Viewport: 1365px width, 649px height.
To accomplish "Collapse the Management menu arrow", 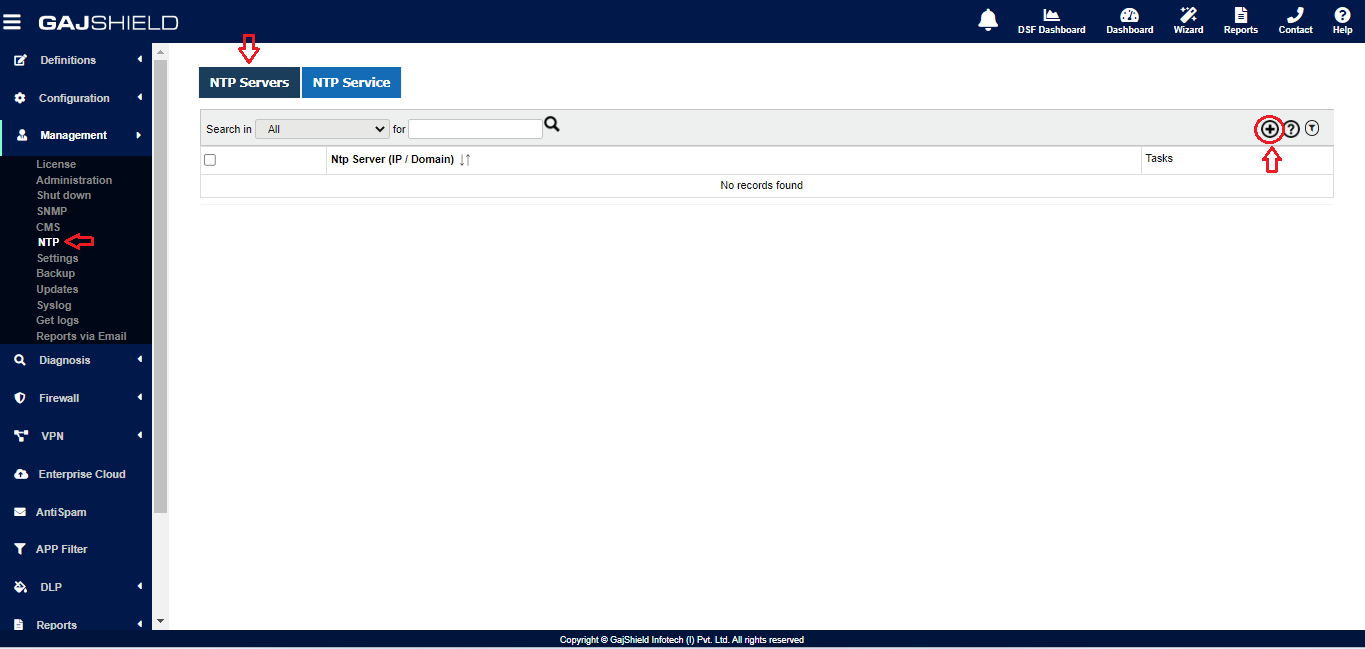I will coord(139,135).
